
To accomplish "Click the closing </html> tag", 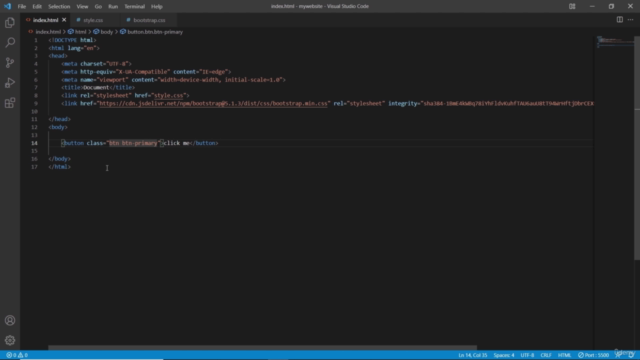I will click(x=60, y=167).
